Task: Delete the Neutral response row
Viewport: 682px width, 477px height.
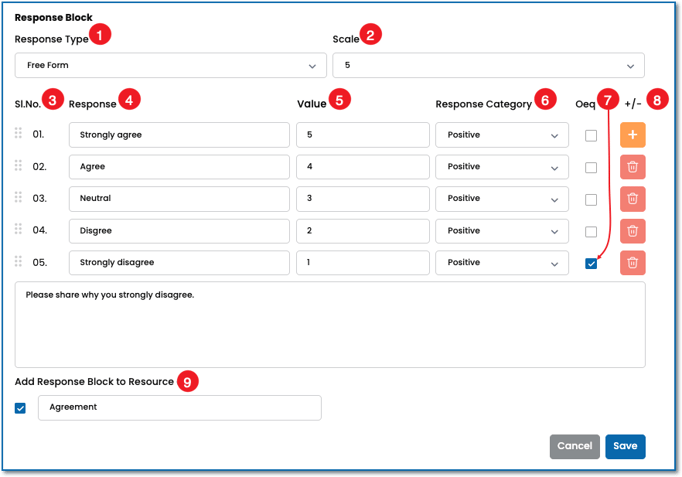Action: pyautogui.click(x=632, y=199)
